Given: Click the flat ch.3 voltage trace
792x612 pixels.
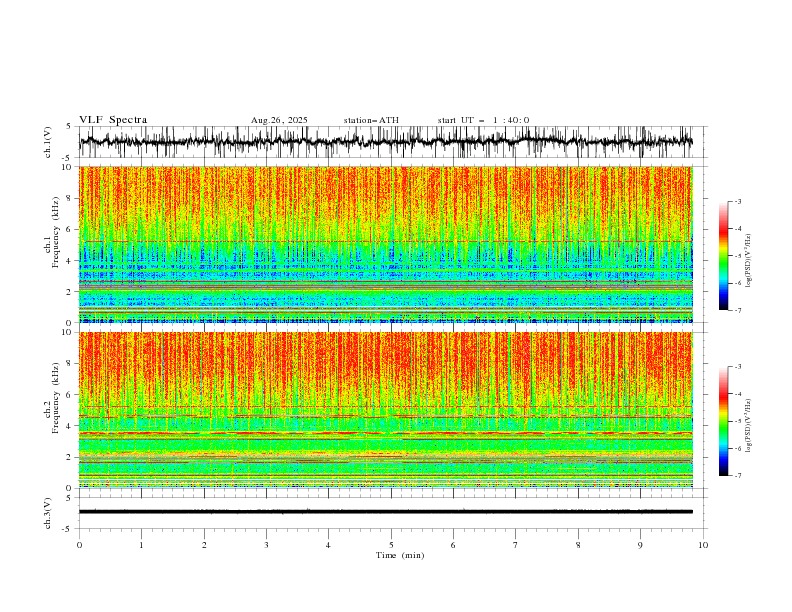Looking at the screenshot, I should pyautogui.click(x=386, y=512).
